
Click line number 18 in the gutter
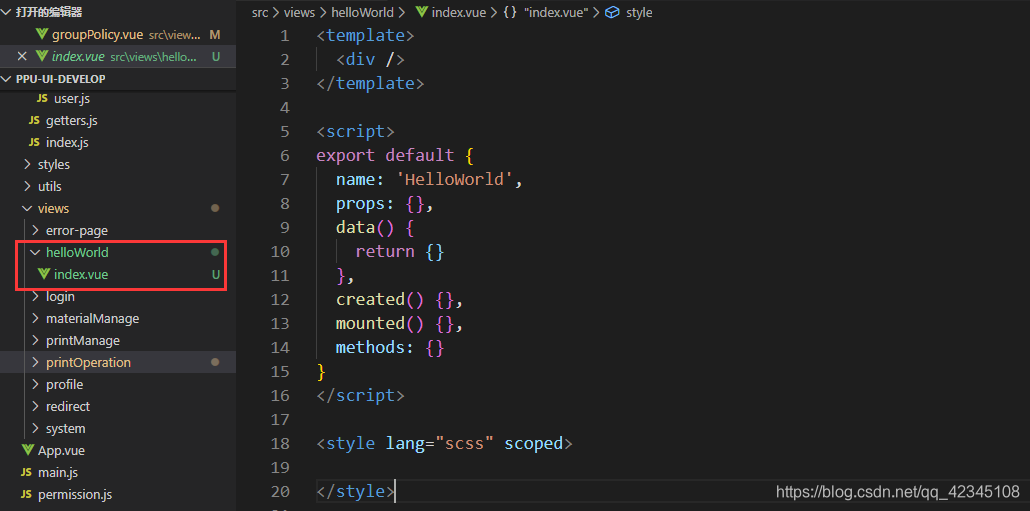[x=280, y=443]
